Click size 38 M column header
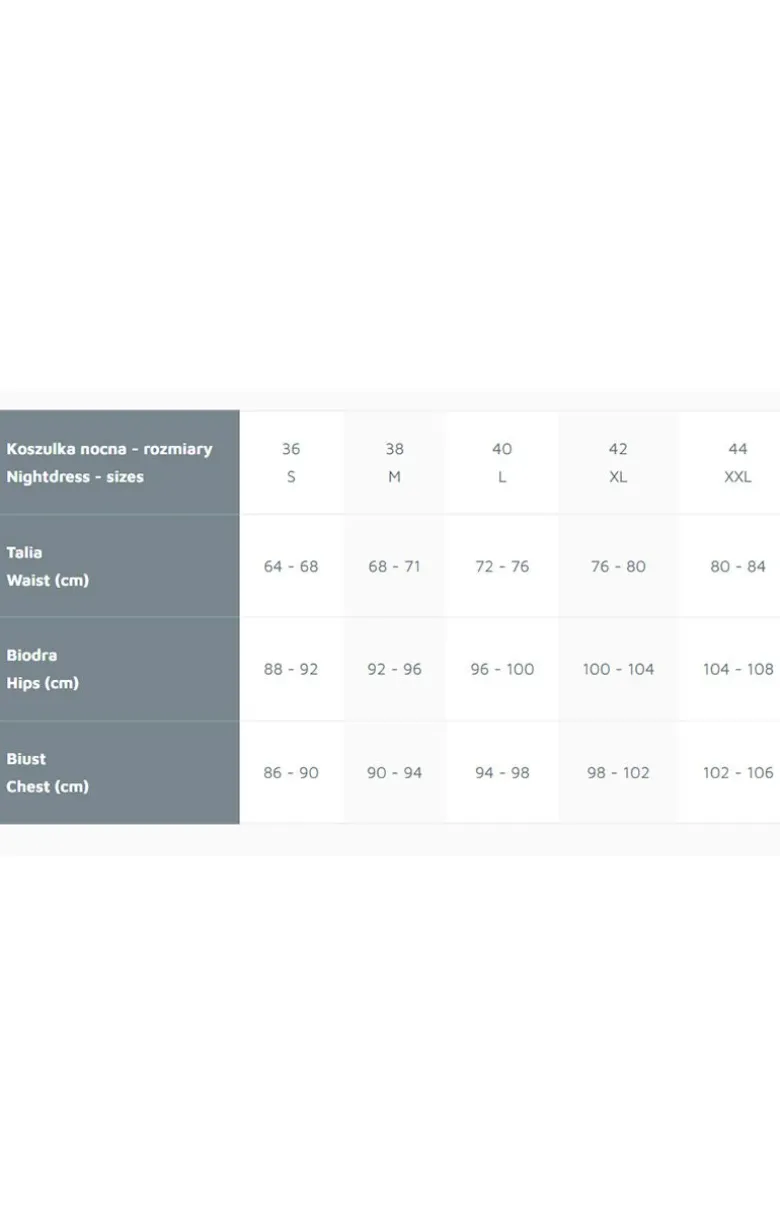780x1213 pixels. (x=394, y=463)
